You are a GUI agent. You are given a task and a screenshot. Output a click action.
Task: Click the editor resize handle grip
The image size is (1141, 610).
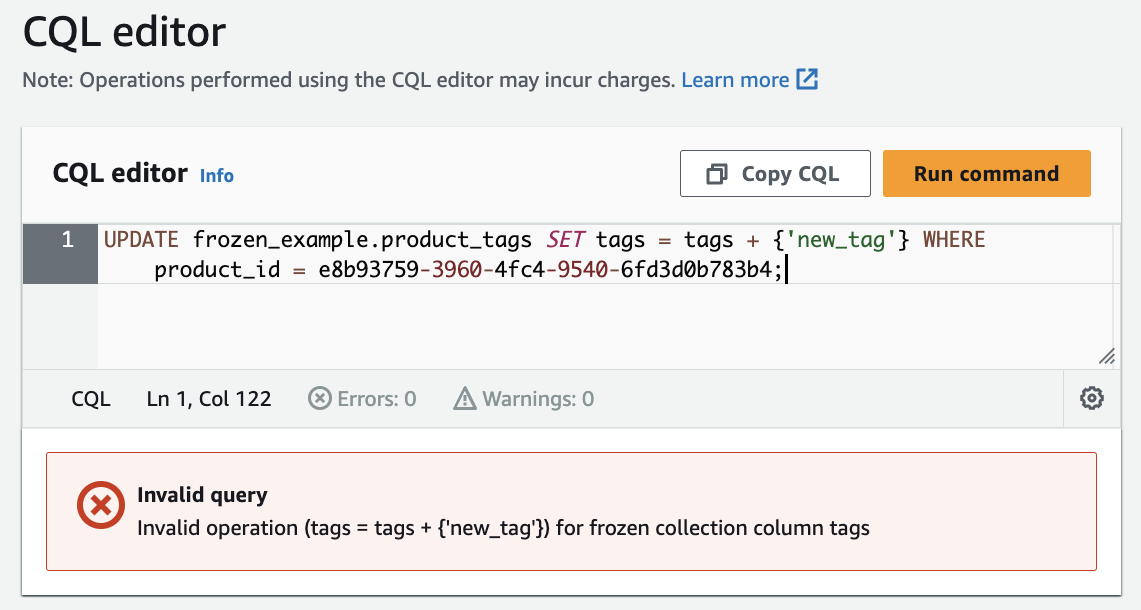point(1106,357)
